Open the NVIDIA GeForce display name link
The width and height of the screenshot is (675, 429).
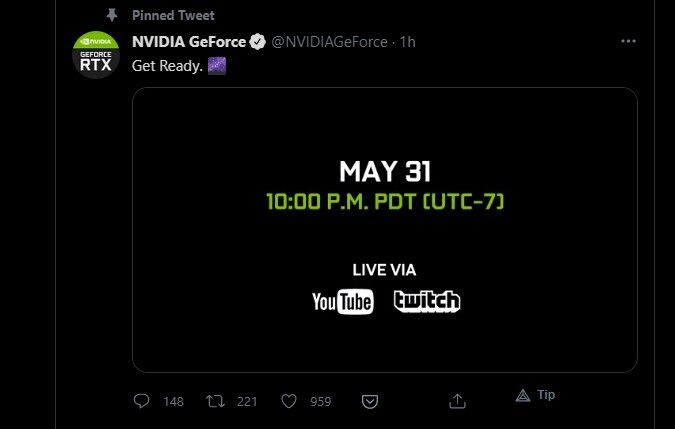pos(189,42)
